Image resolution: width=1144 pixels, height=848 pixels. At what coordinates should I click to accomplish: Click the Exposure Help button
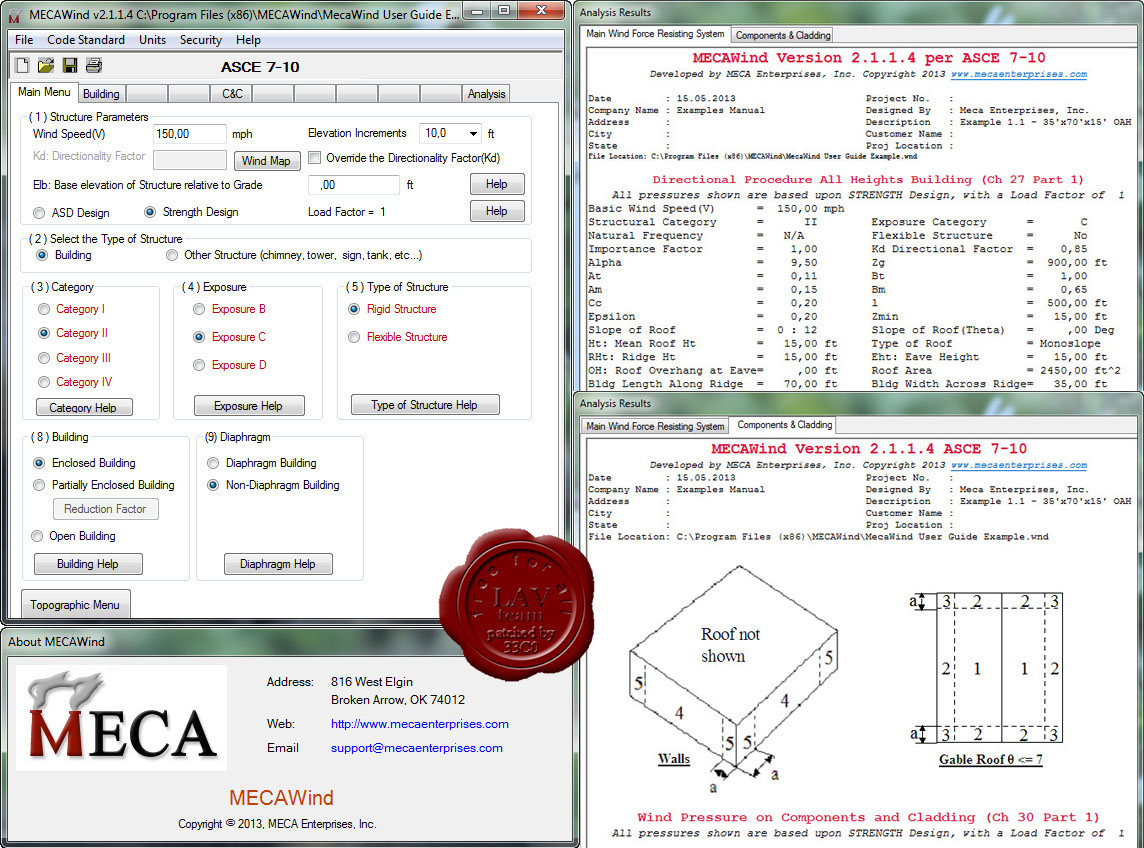tap(248, 406)
